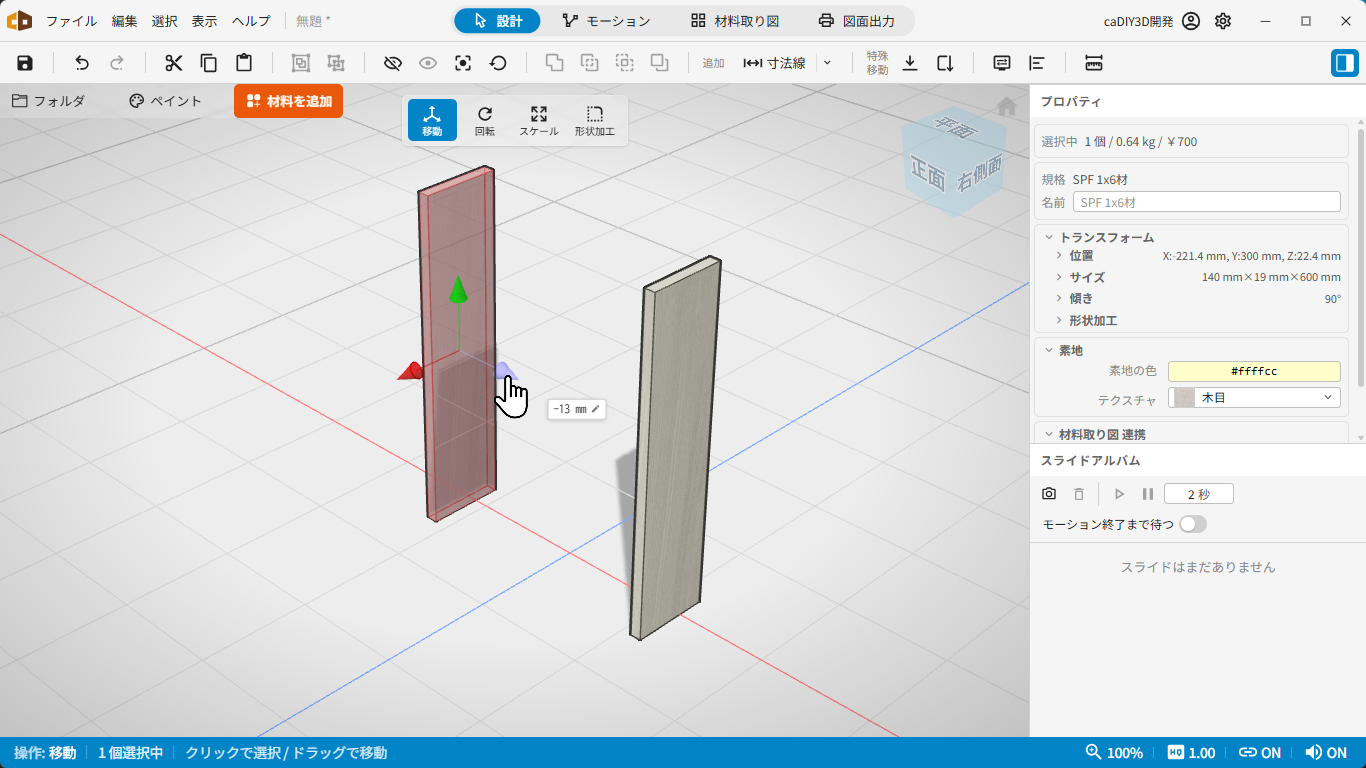
Task: Click the slide album camera icon
Action: tap(1048, 494)
